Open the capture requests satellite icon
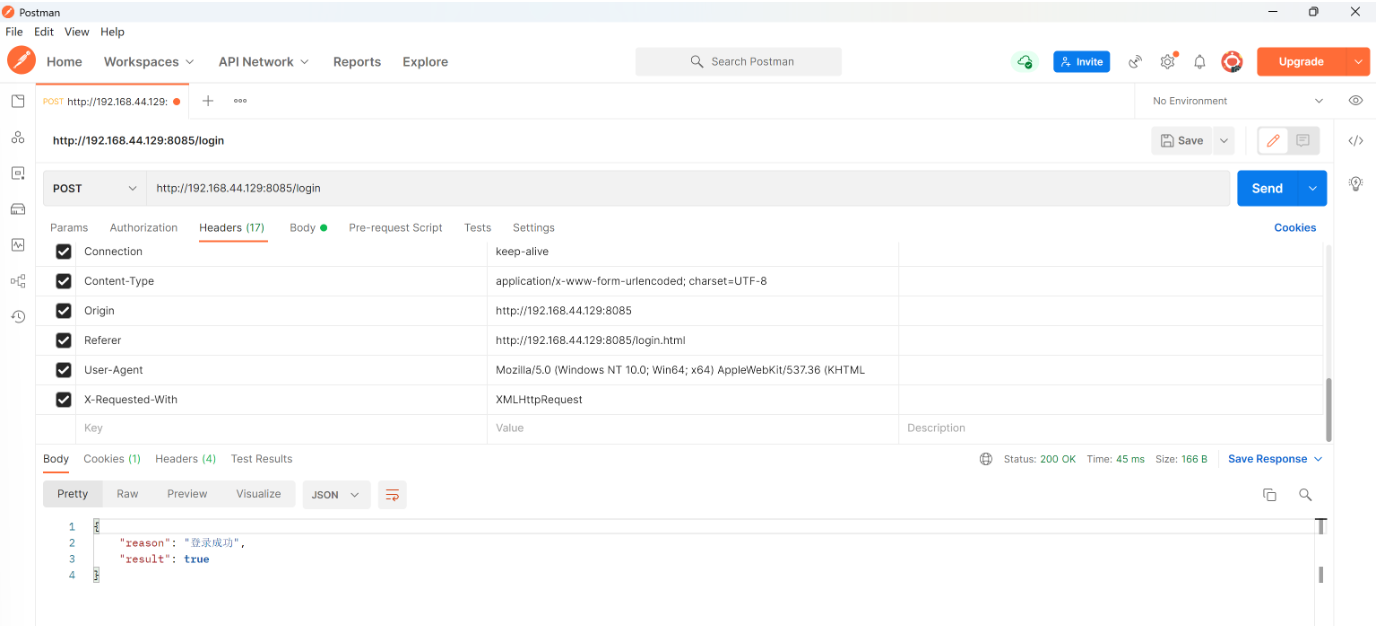 1135,62
